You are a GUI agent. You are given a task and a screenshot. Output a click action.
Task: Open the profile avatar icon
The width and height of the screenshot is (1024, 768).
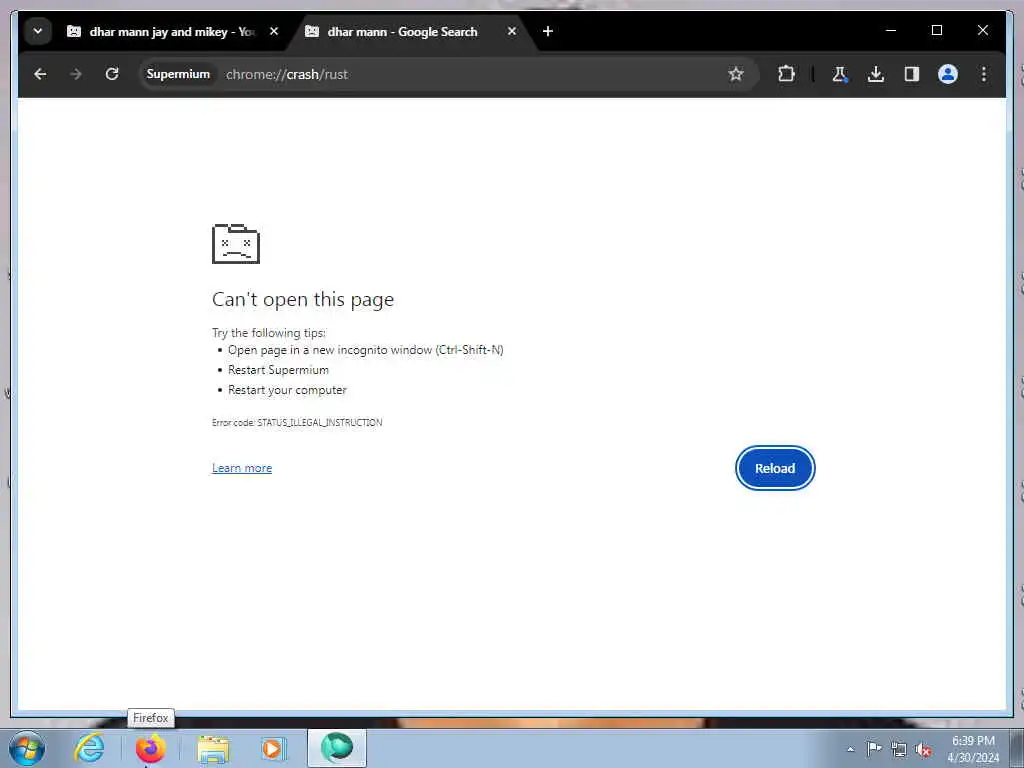948,74
